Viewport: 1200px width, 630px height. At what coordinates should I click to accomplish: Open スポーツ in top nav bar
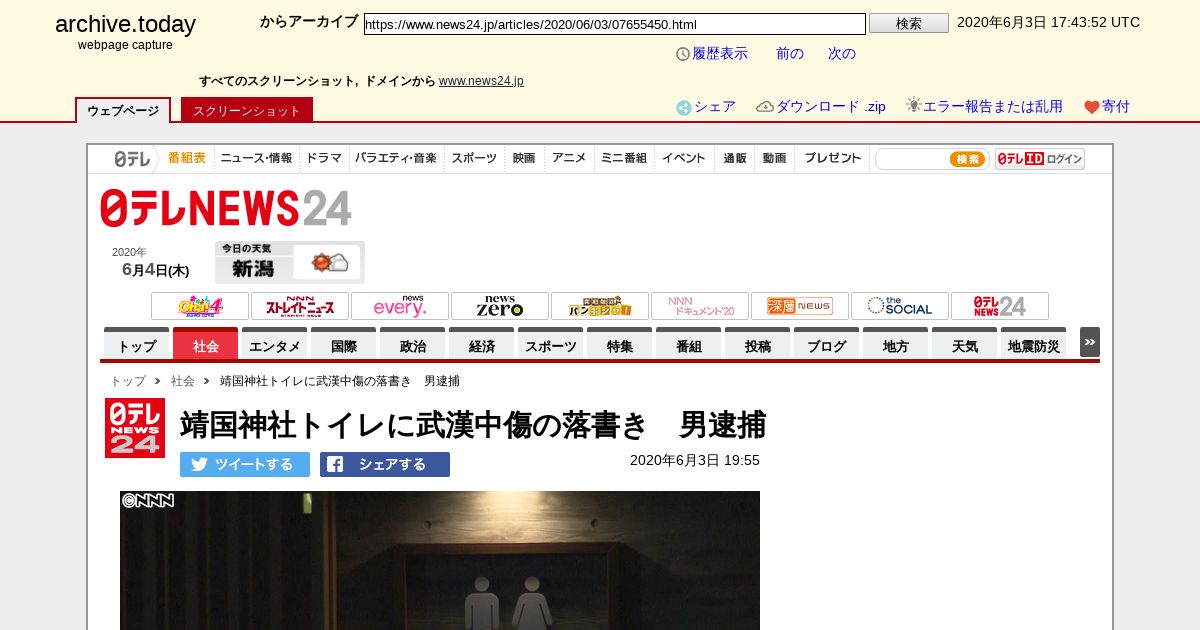pyautogui.click(x=474, y=158)
